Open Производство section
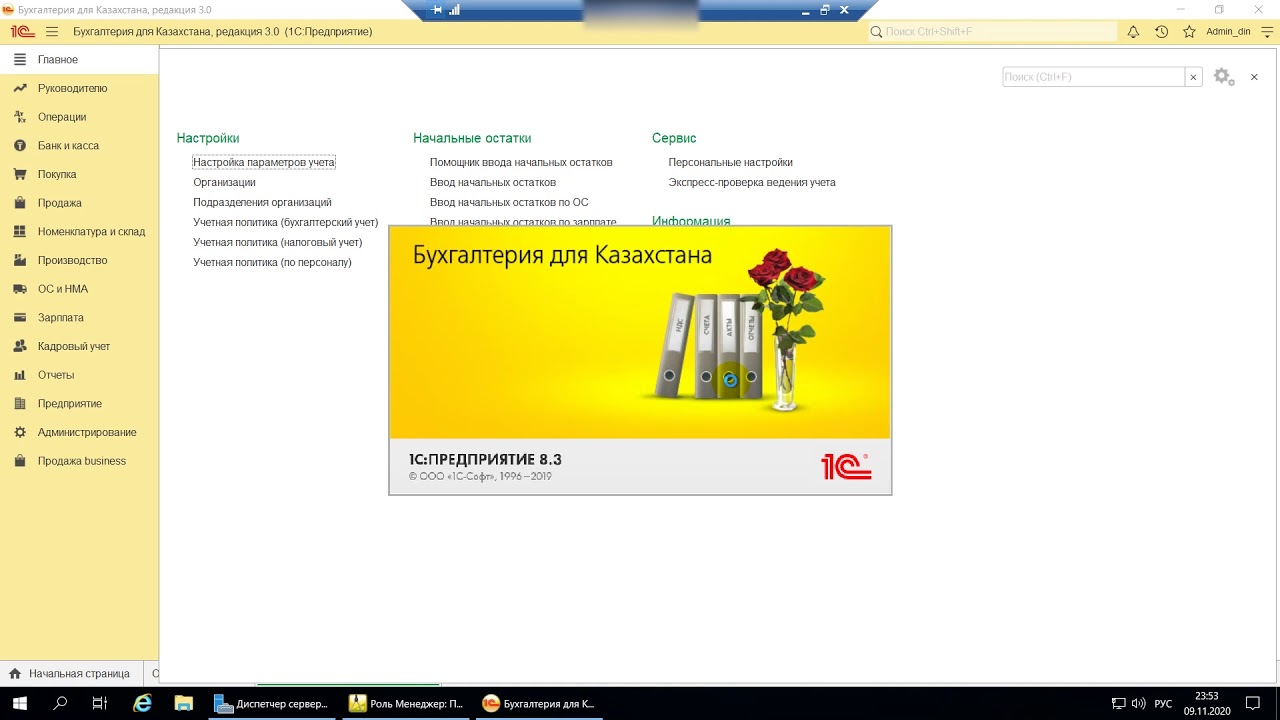Screen dimensions: 1280x720 click(79, 260)
